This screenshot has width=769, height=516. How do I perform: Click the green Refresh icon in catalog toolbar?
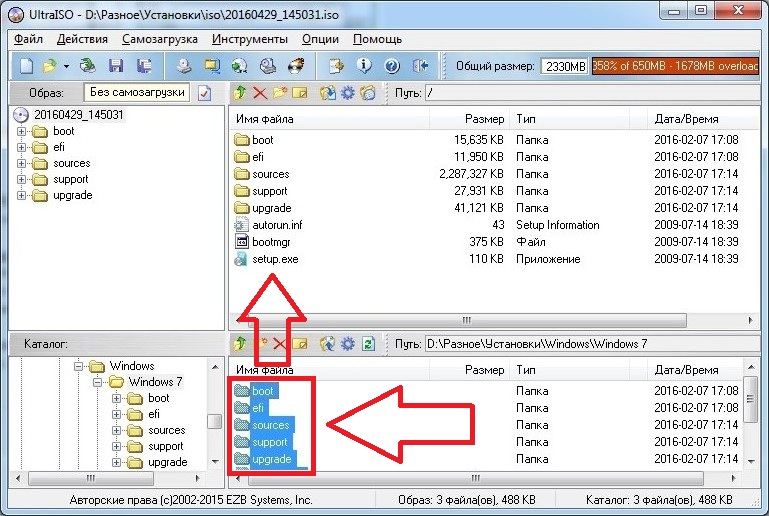coord(368,344)
